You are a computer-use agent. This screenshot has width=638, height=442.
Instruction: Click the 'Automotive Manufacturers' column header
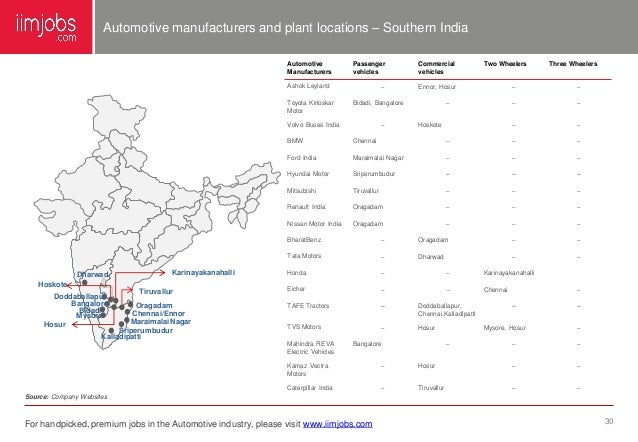[309, 68]
